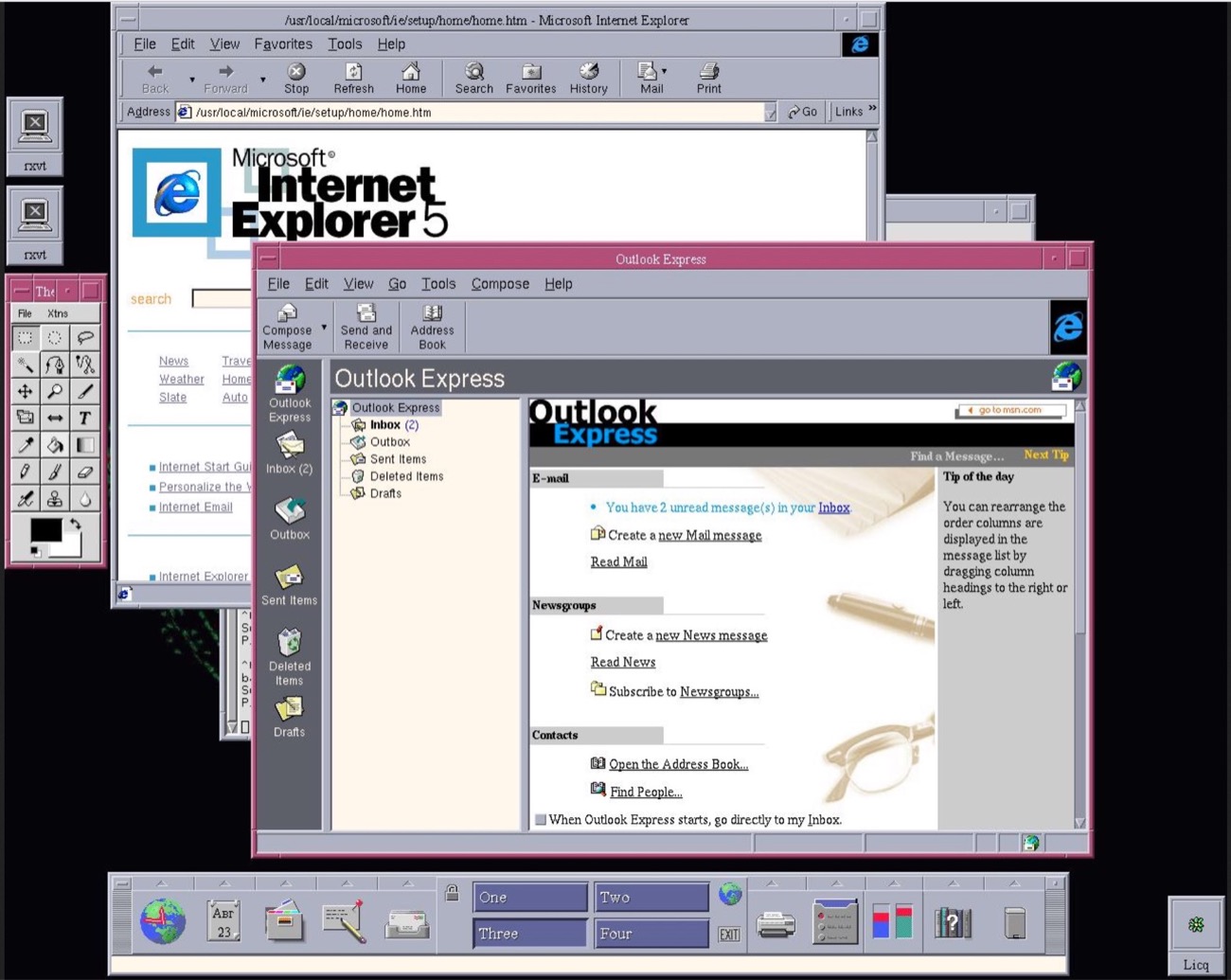Select the Flip tool with double arrow
1231x980 pixels.
[55, 418]
